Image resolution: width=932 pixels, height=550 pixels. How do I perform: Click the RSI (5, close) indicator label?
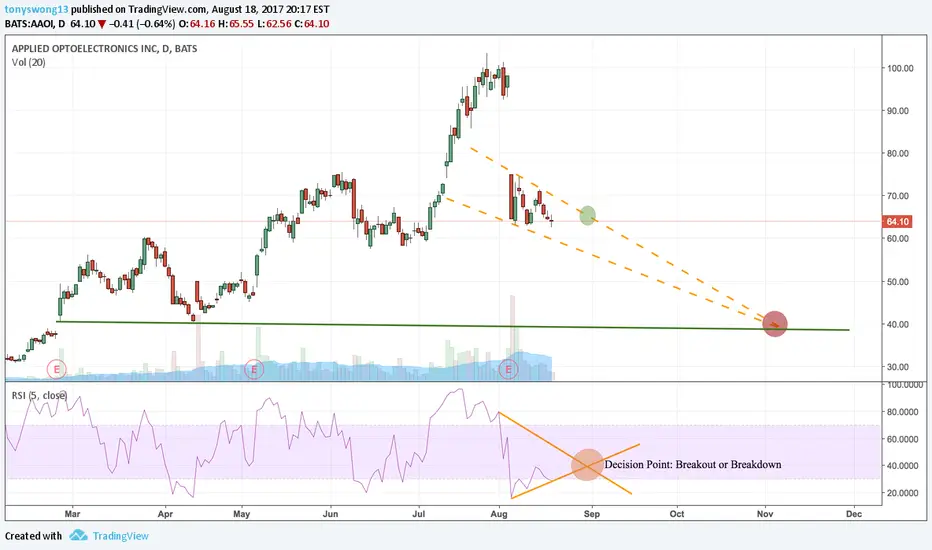[x=39, y=395]
